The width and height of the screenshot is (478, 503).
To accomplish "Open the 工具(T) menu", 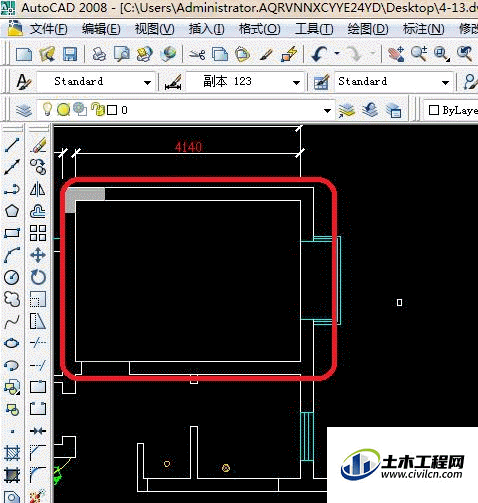I will tap(314, 29).
